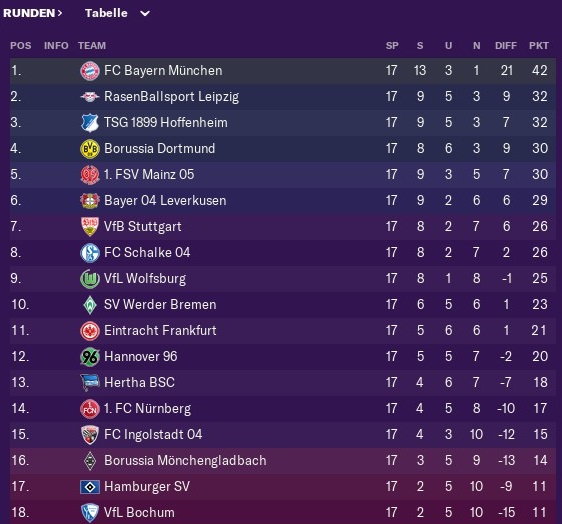Click the FC Schalke 04 badge
The image size is (562, 524).
coord(90,253)
